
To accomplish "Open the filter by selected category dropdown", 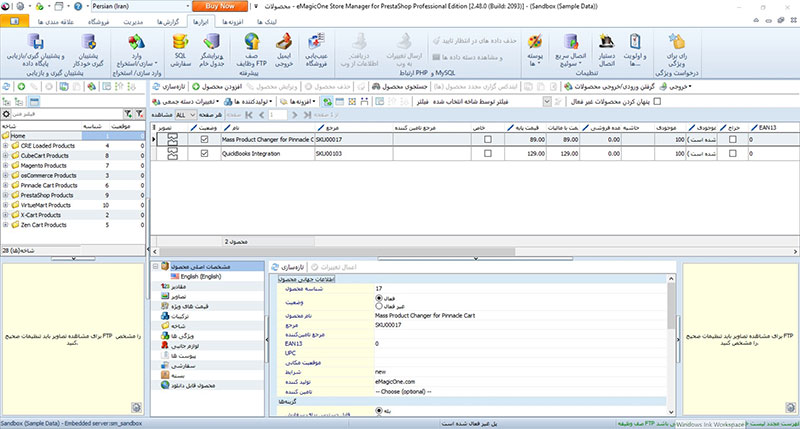I will (545, 101).
